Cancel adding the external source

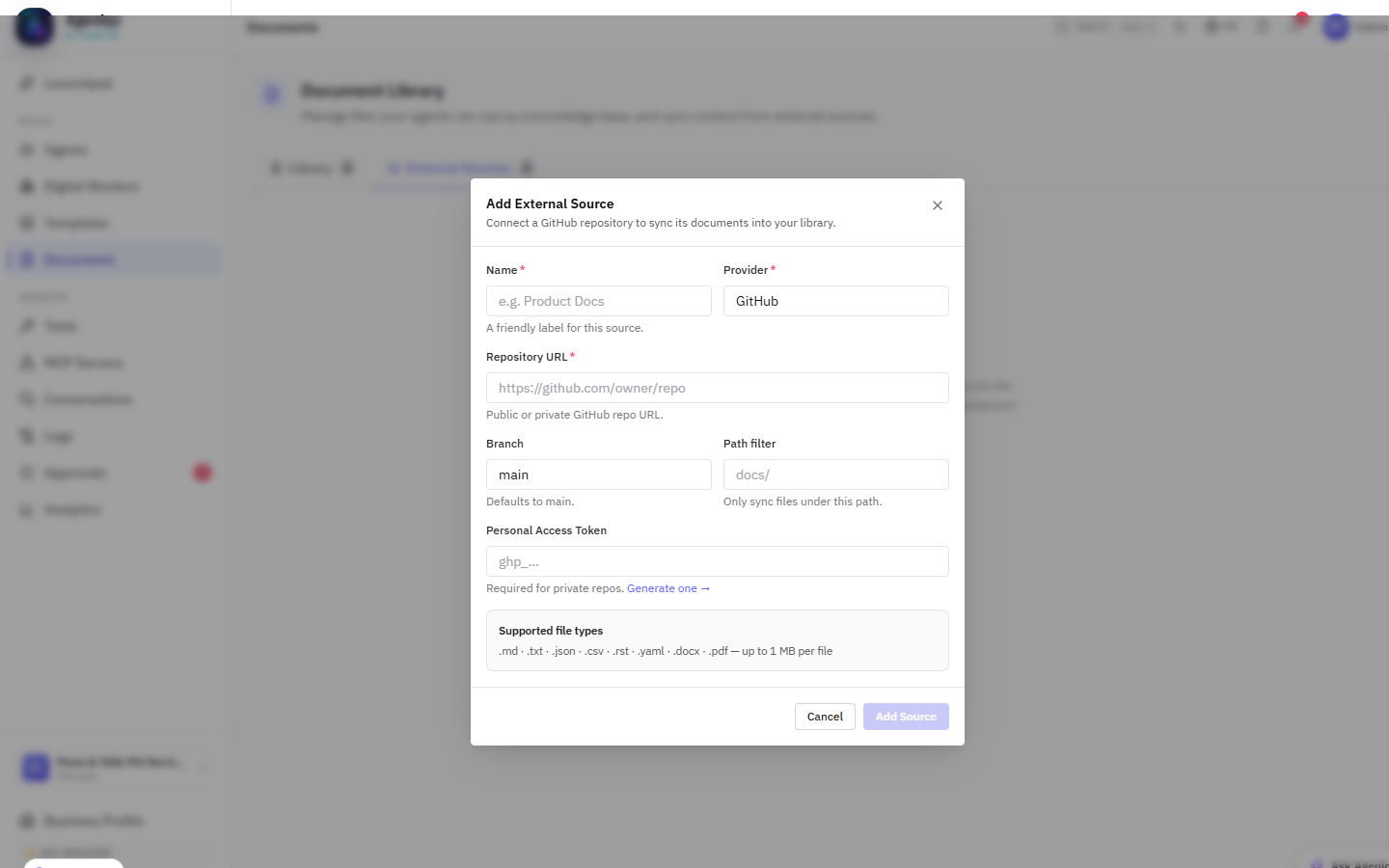pos(825,717)
